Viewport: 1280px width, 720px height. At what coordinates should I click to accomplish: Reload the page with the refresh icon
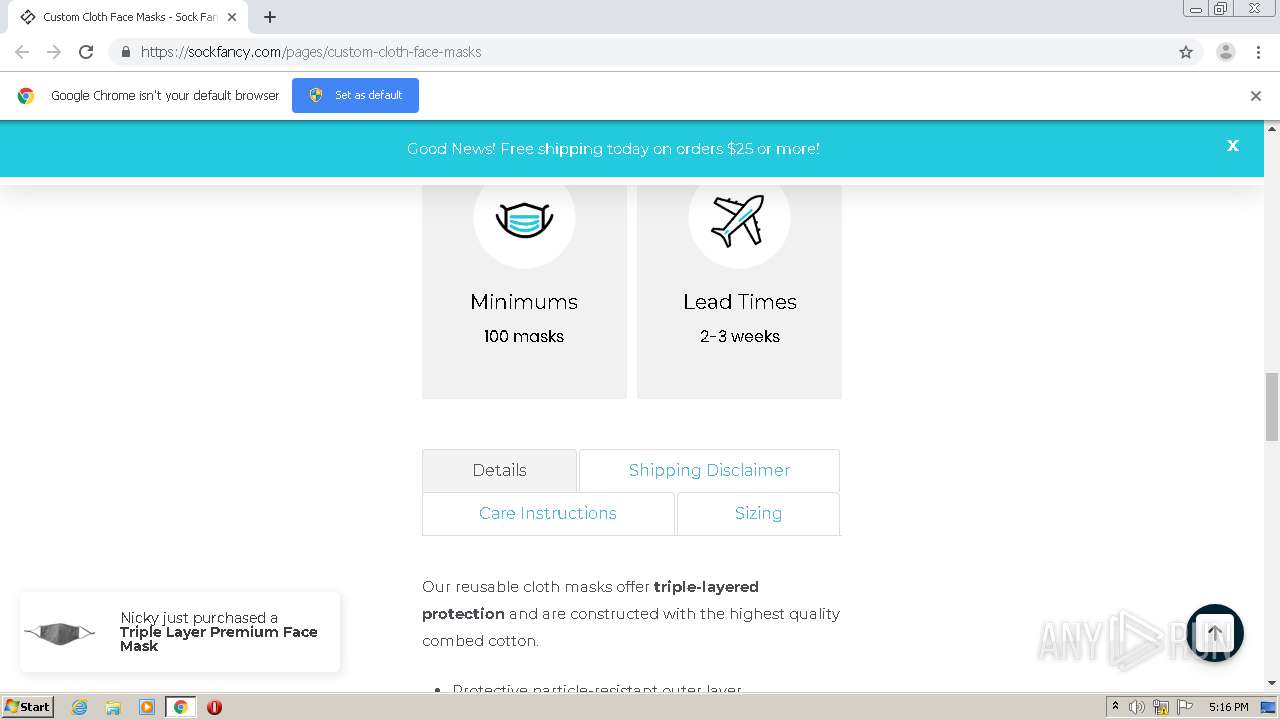pos(86,52)
